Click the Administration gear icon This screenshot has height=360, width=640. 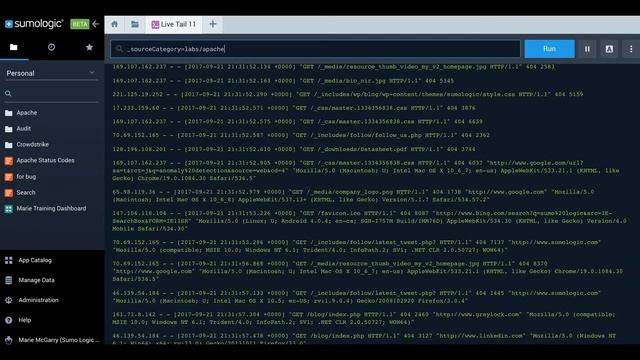pos(9,300)
